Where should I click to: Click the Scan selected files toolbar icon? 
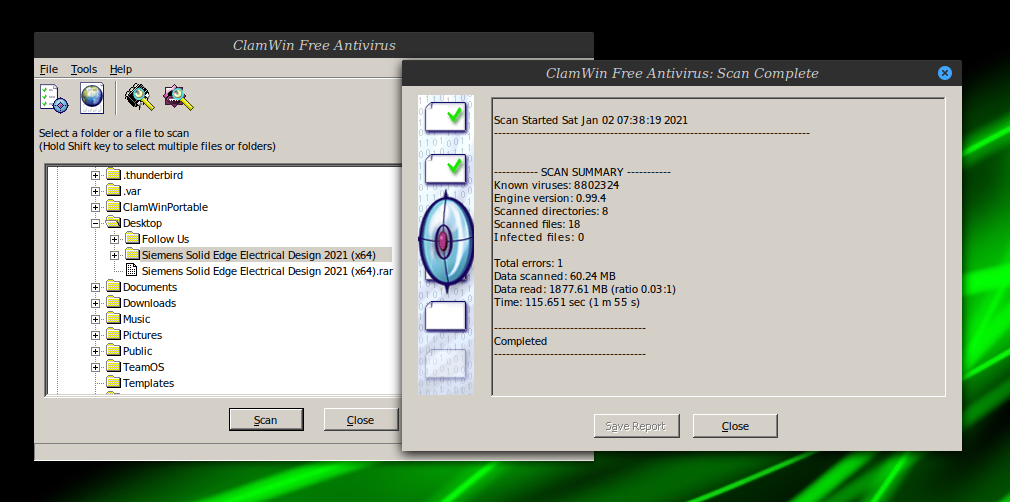pyautogui.click(x=178, y=97)
